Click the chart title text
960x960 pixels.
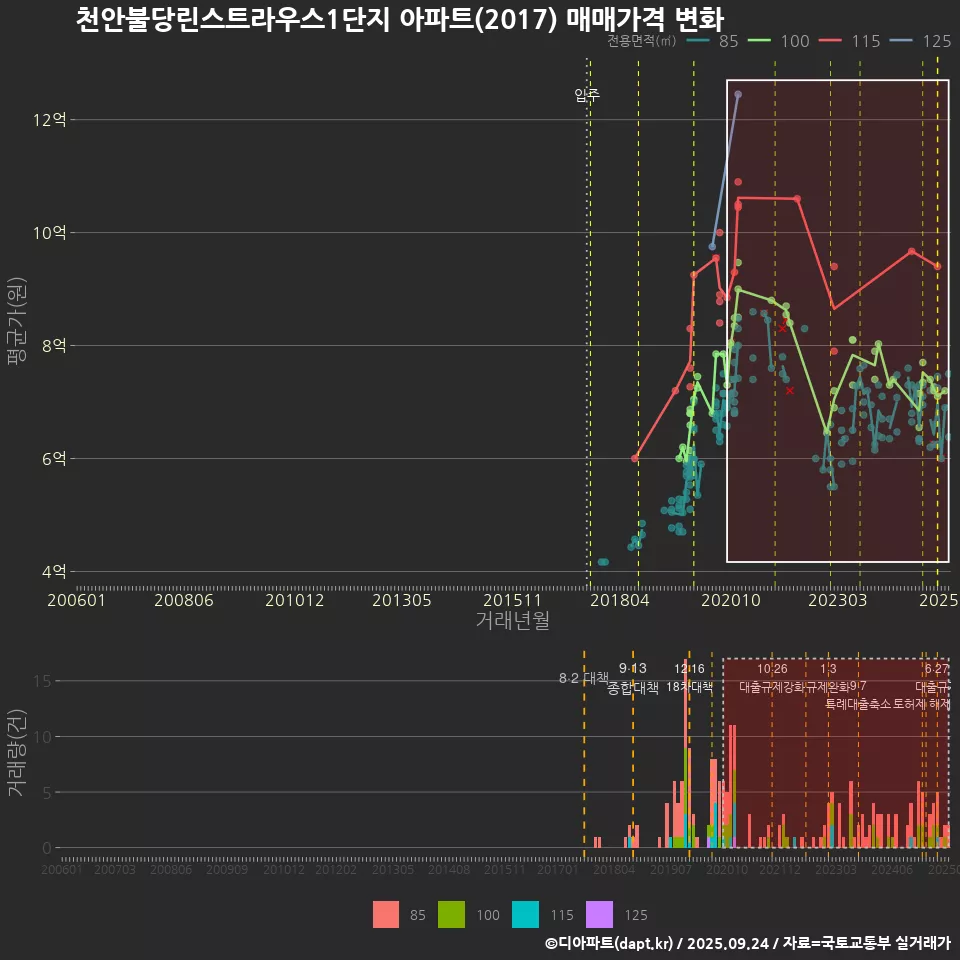400,18
